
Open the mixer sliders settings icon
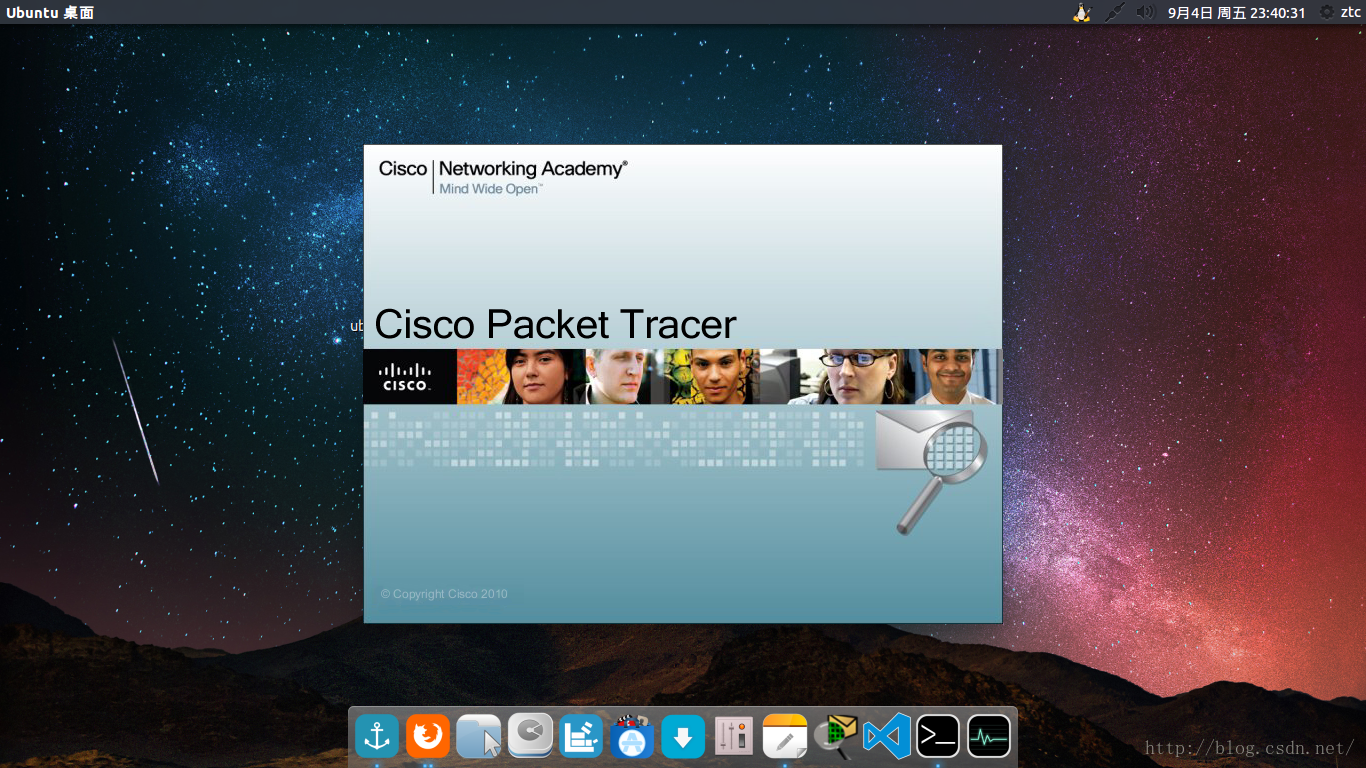tap(734, 737)
